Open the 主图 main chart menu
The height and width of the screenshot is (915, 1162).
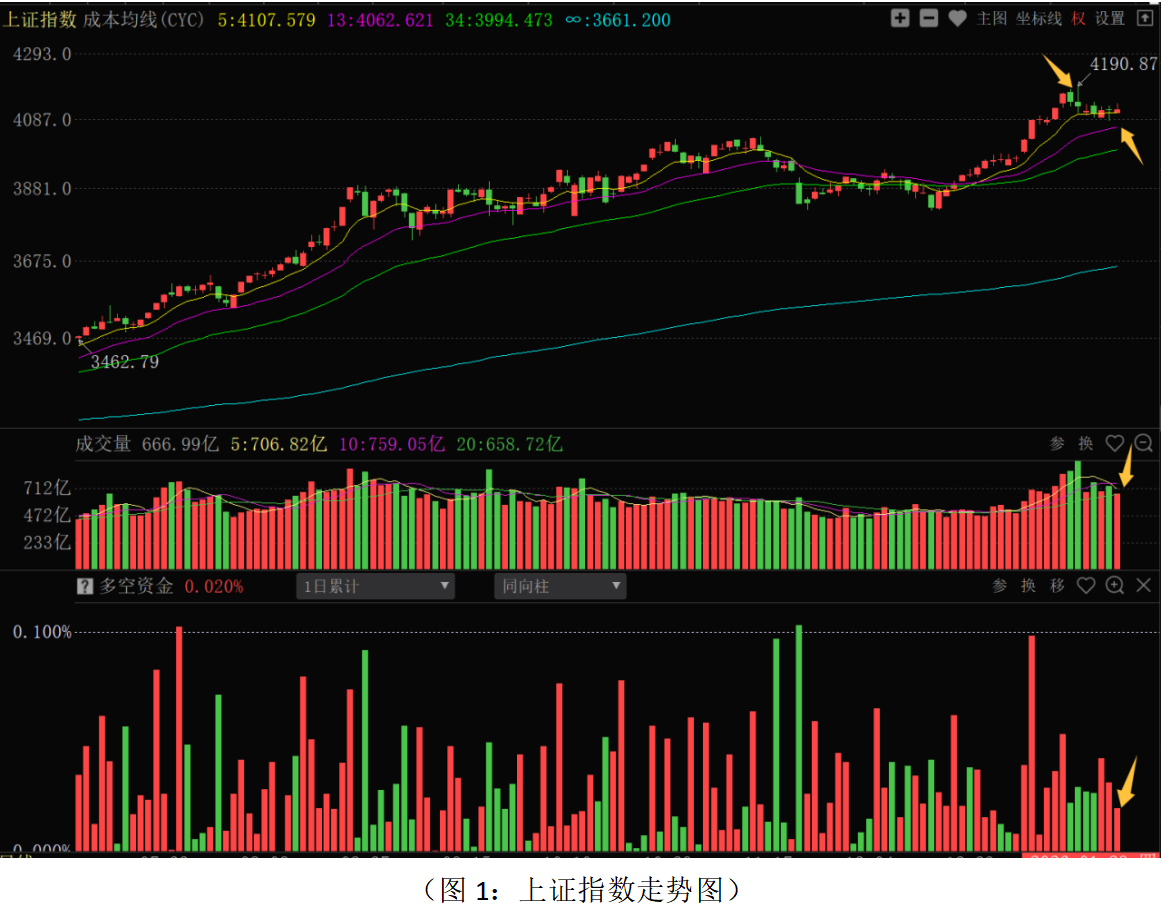[992, 18]
